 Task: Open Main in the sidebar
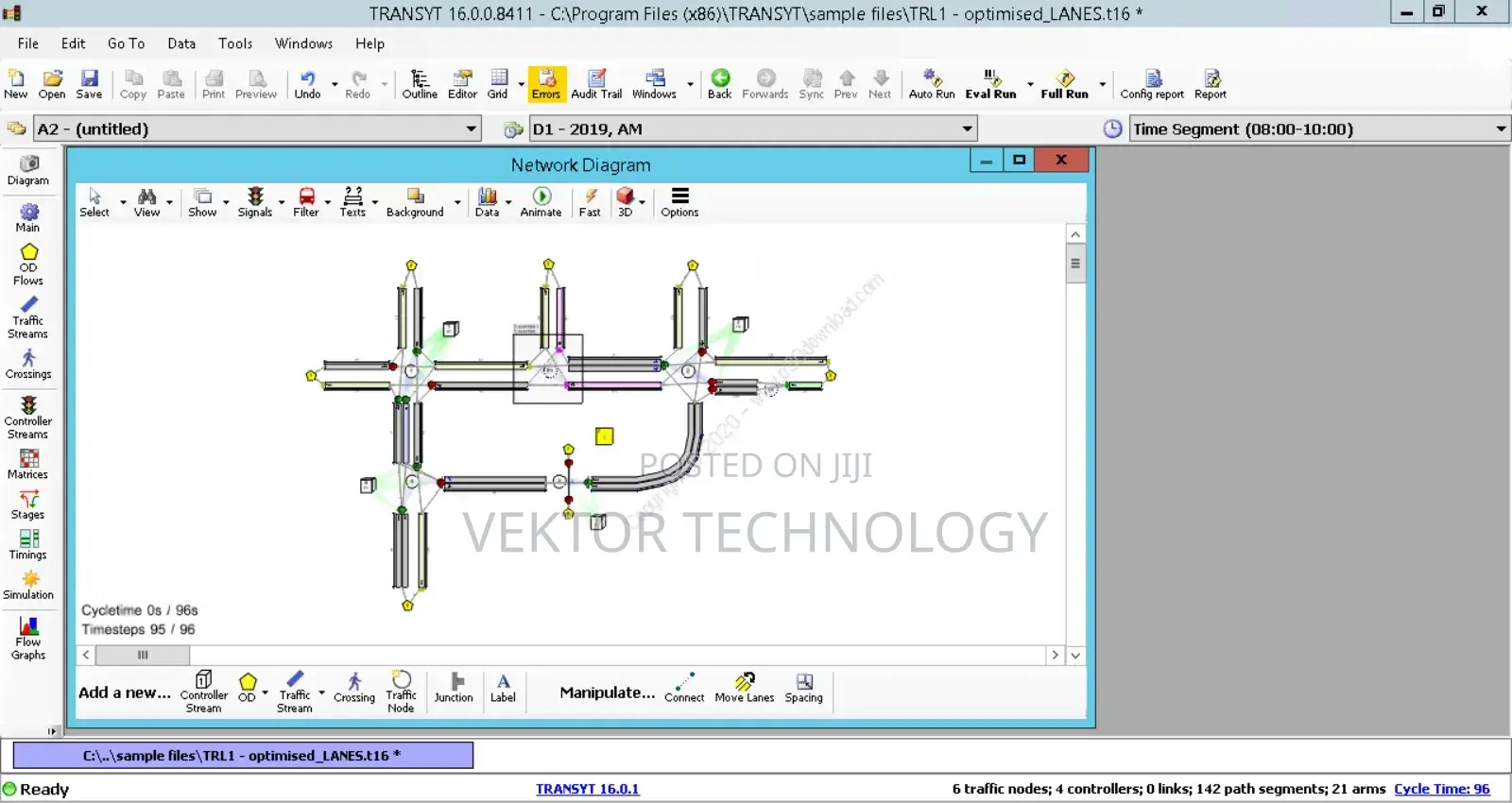tap(28, 218)
